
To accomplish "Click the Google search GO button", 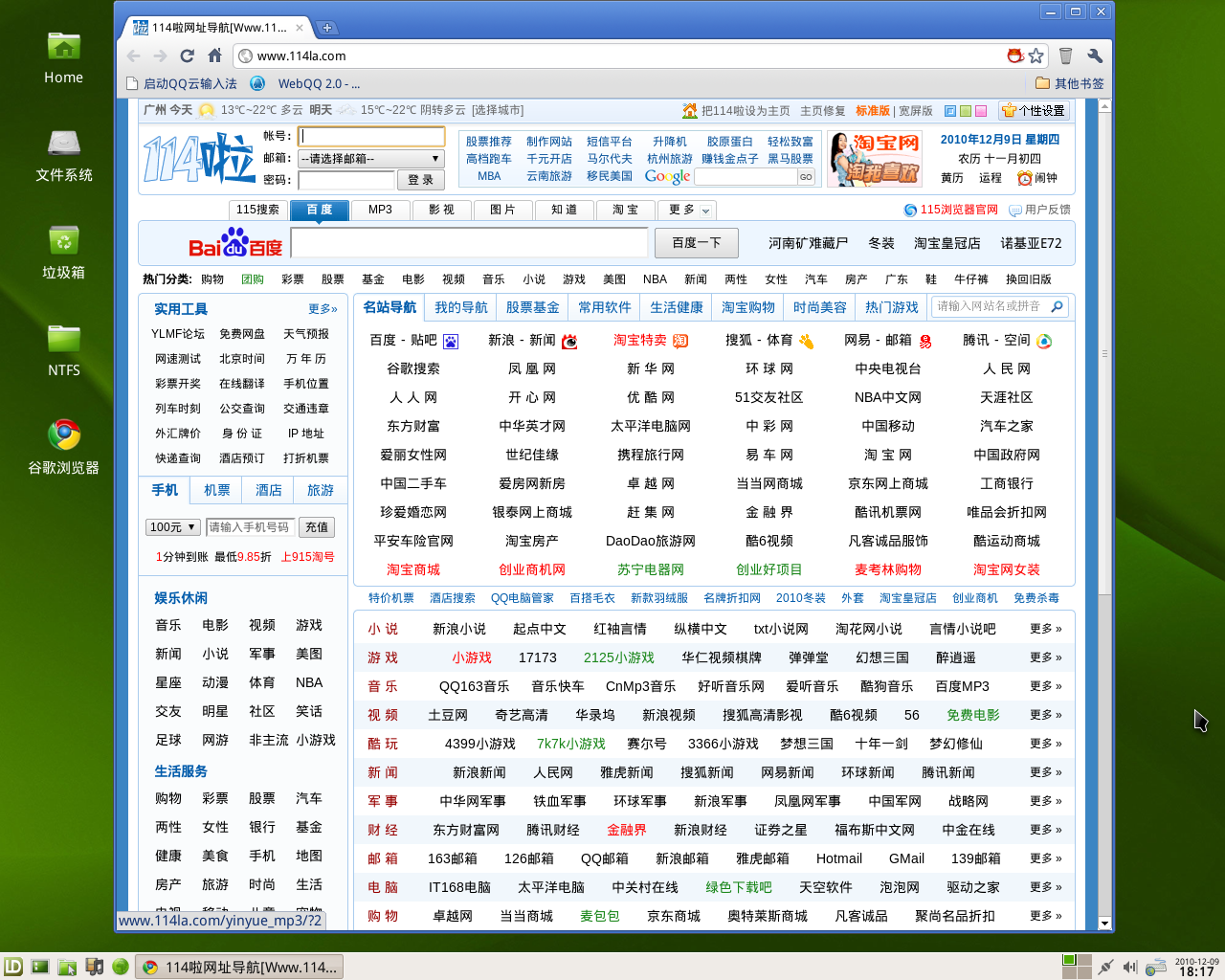I will (806, 177).
